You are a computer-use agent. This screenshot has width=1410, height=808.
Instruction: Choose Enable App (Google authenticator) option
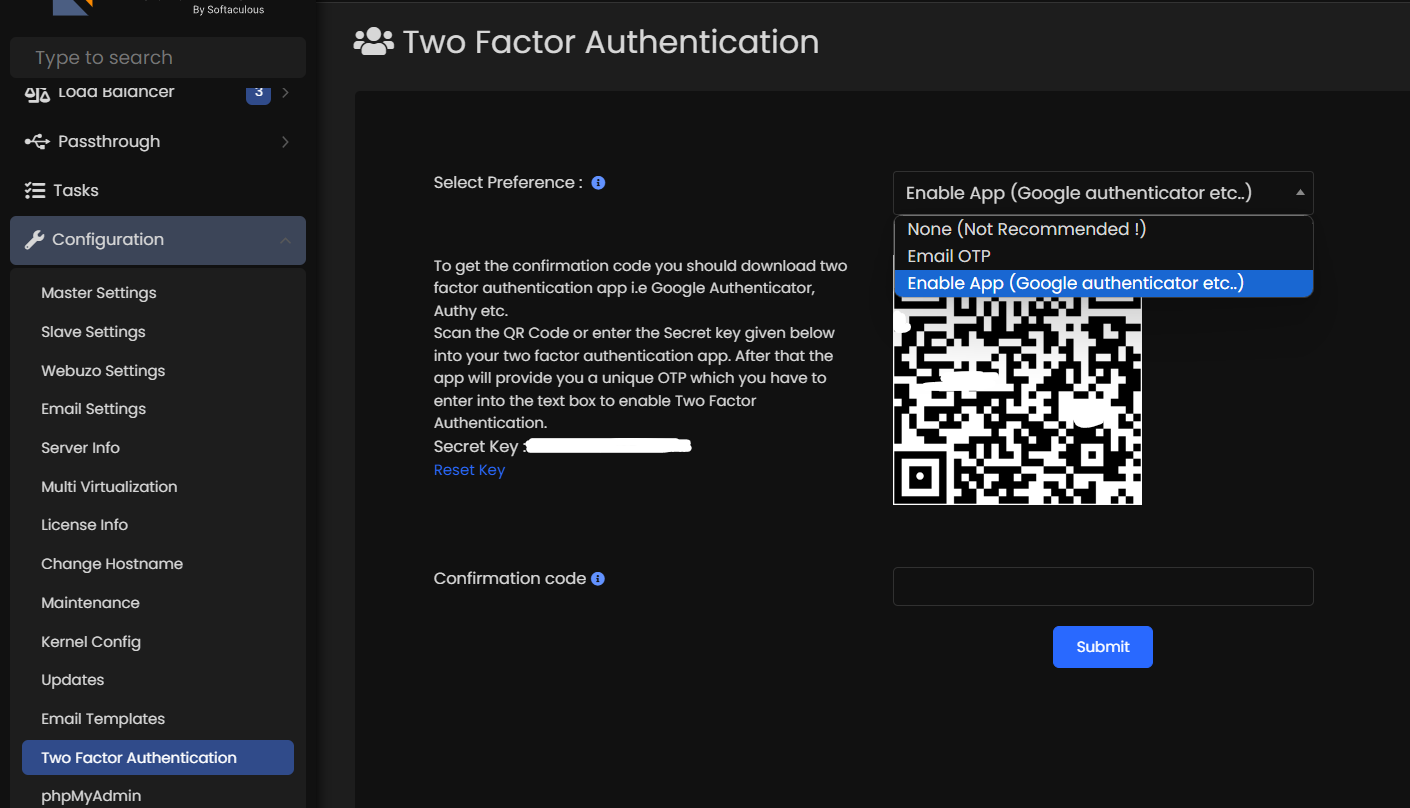click(x=1103, y=283)
